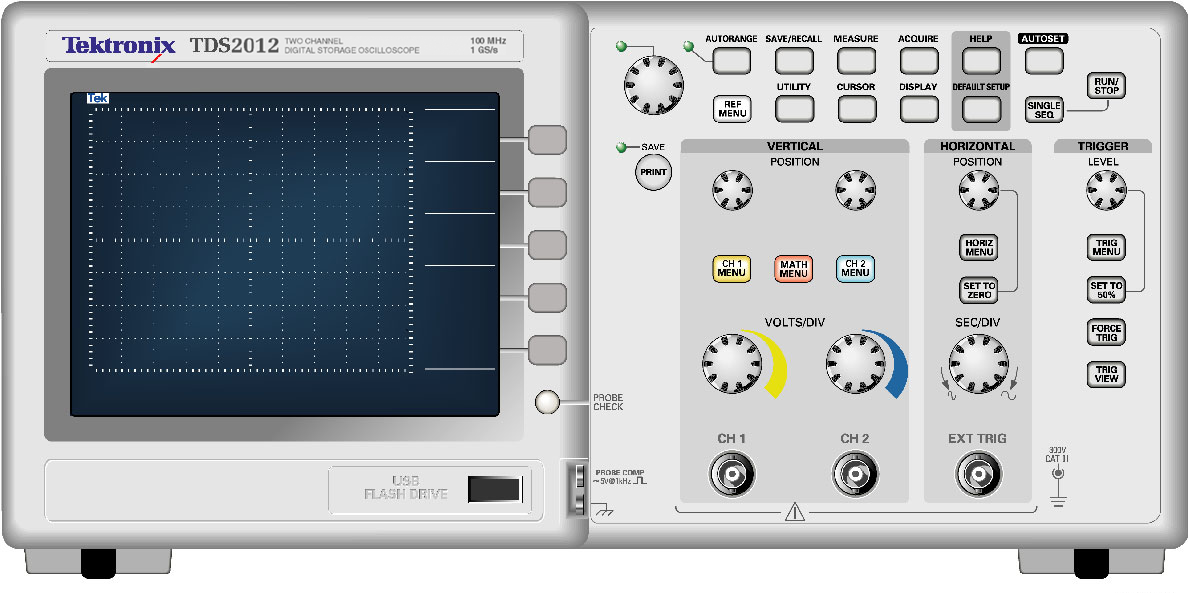The image size is (1188, 613).
Task: Click the right VOLTS/DIV knob with blue arc
Action: (x=855, y=364)
